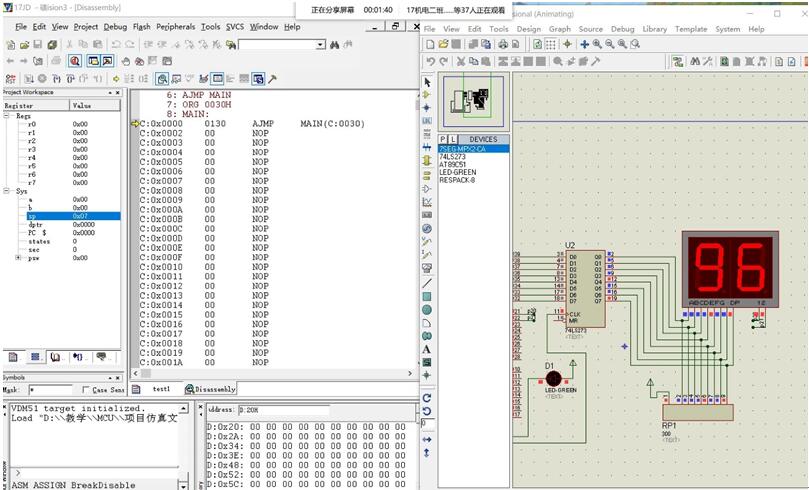Click the P pick devices button
This screenshot has height=490, width=809.
tap(443, 139)
